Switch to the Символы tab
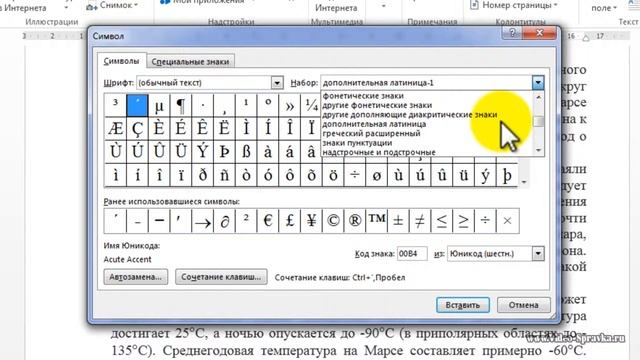 tap(121, 61)
